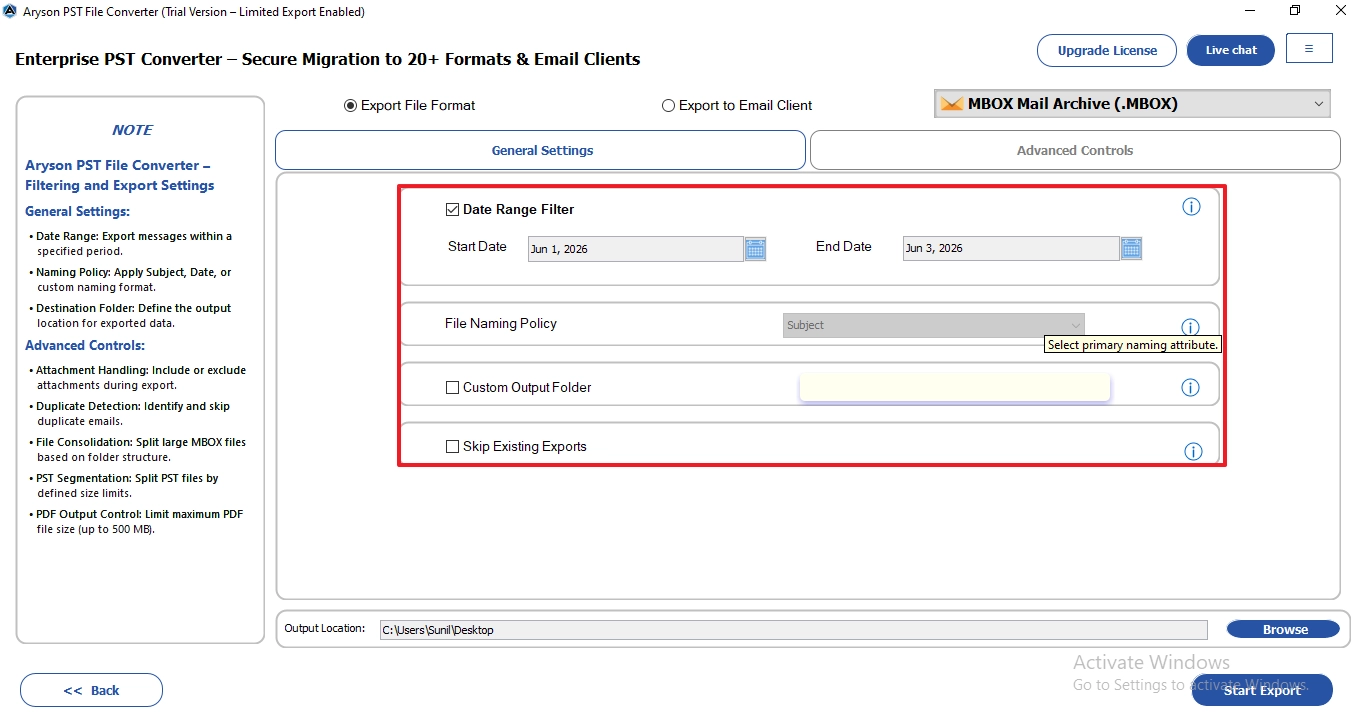Click the NOTE heading in side panel

coord(132,130)
